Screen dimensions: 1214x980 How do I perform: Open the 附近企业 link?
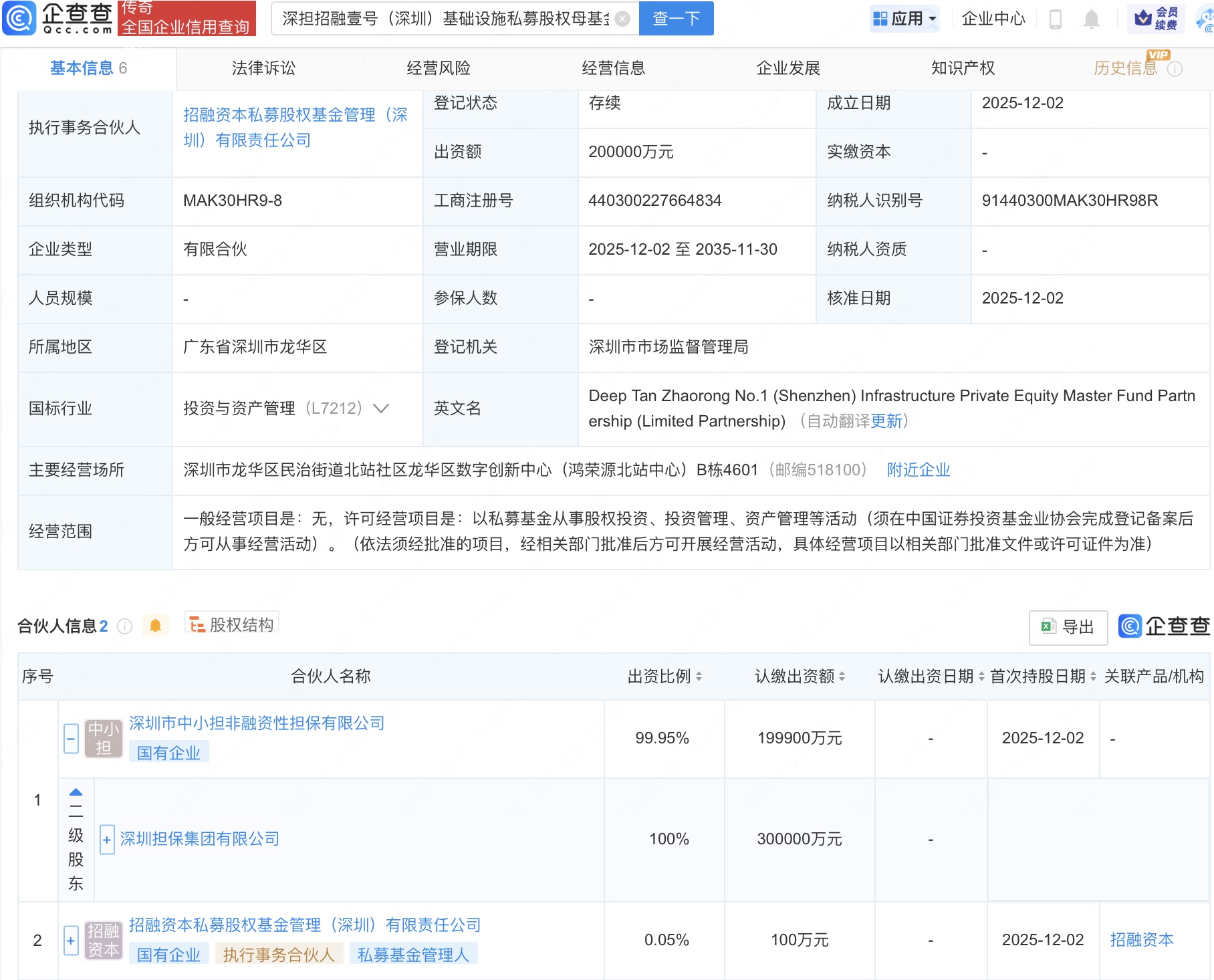point(919,469)
